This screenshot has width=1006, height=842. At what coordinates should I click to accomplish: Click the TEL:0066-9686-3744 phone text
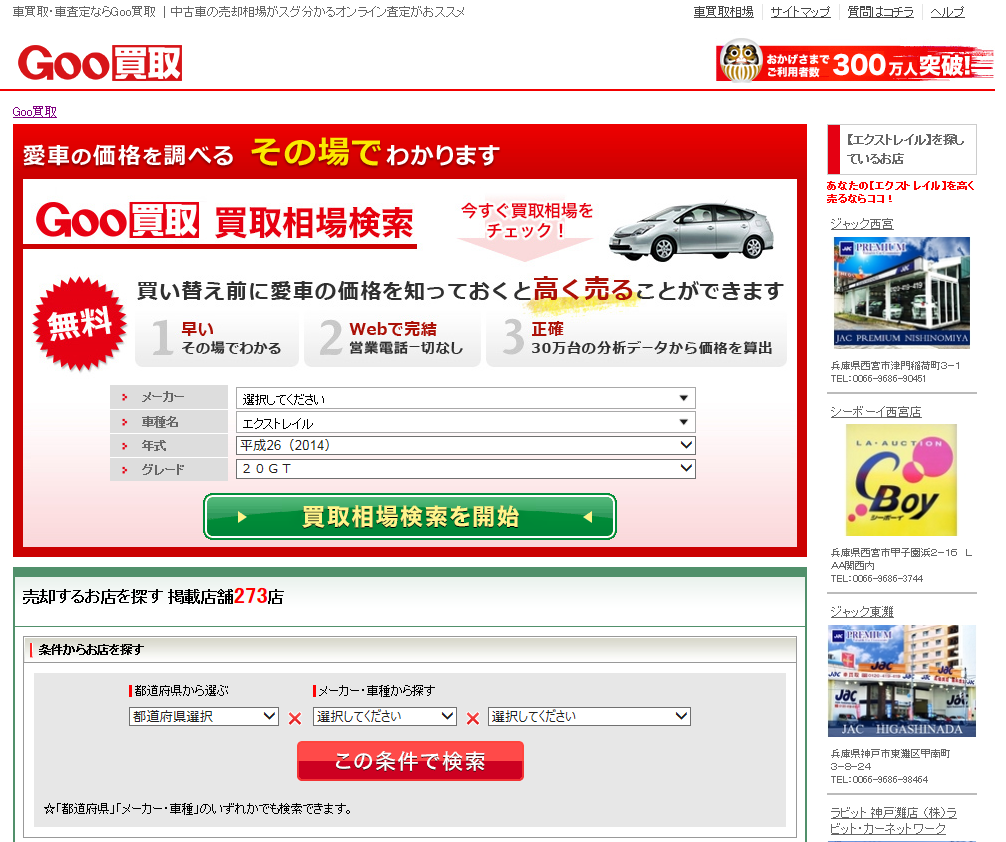coord(876,578)
